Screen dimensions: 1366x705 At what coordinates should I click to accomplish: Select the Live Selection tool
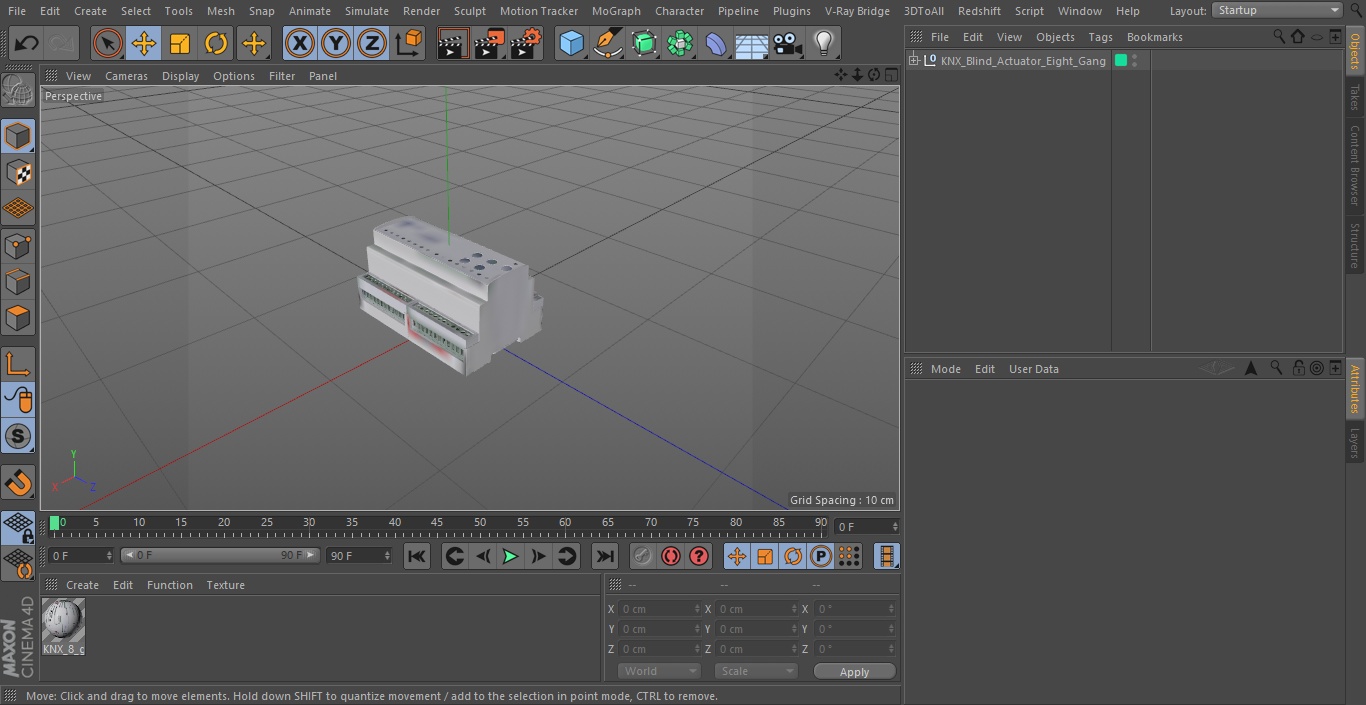[x=108, y=43]
